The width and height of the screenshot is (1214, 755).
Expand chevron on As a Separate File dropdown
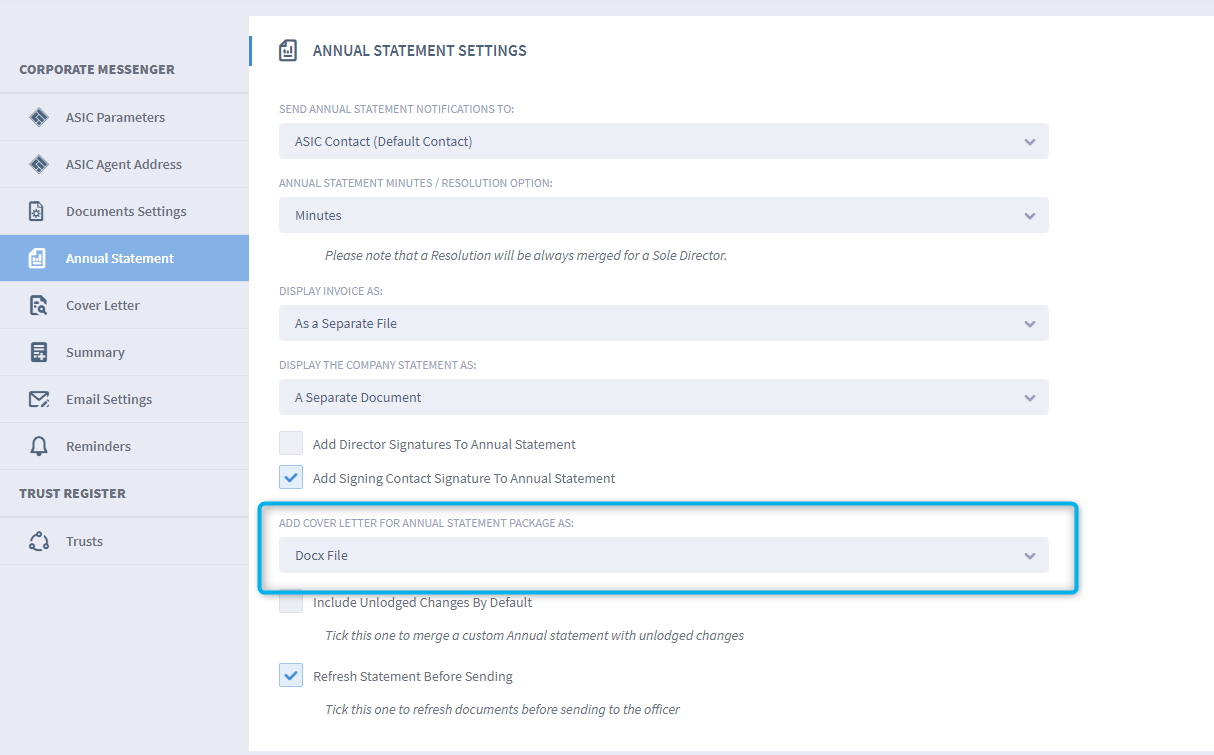1030,324
